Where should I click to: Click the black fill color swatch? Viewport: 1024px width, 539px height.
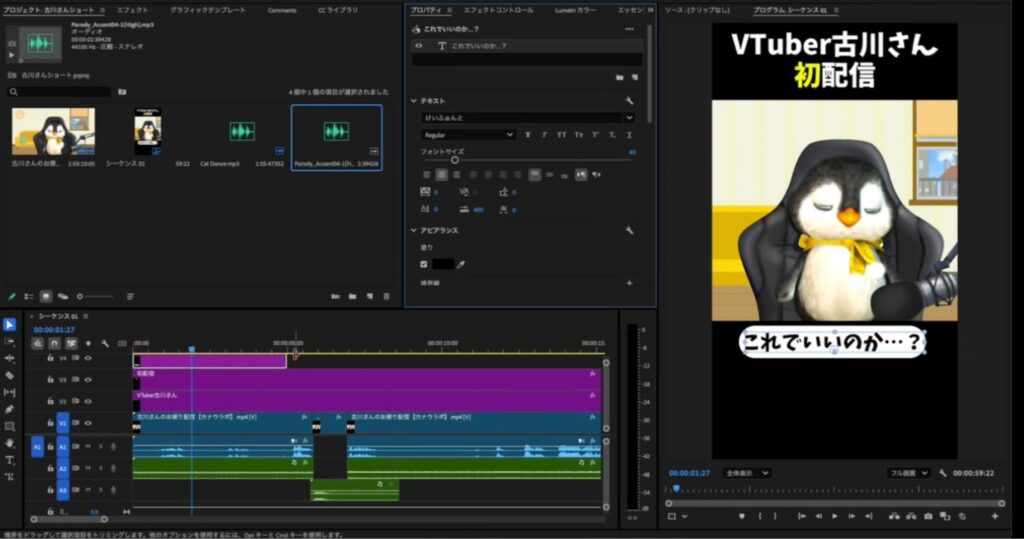(443, 264)
